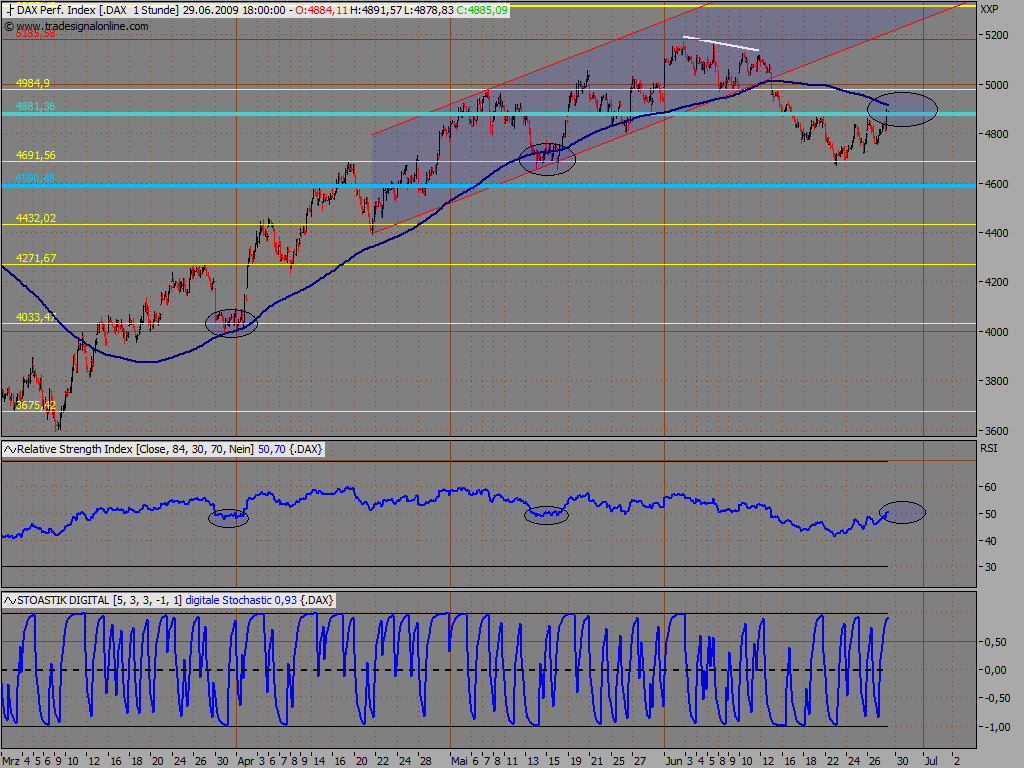Click the chart-type icon beside DAX Perf. Index title

coord(9,10)
